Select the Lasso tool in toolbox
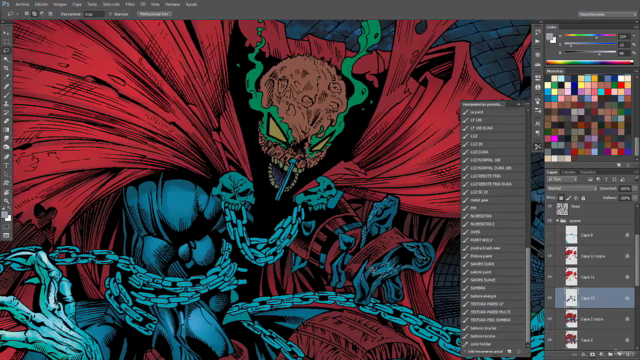 tap(6, 51)
